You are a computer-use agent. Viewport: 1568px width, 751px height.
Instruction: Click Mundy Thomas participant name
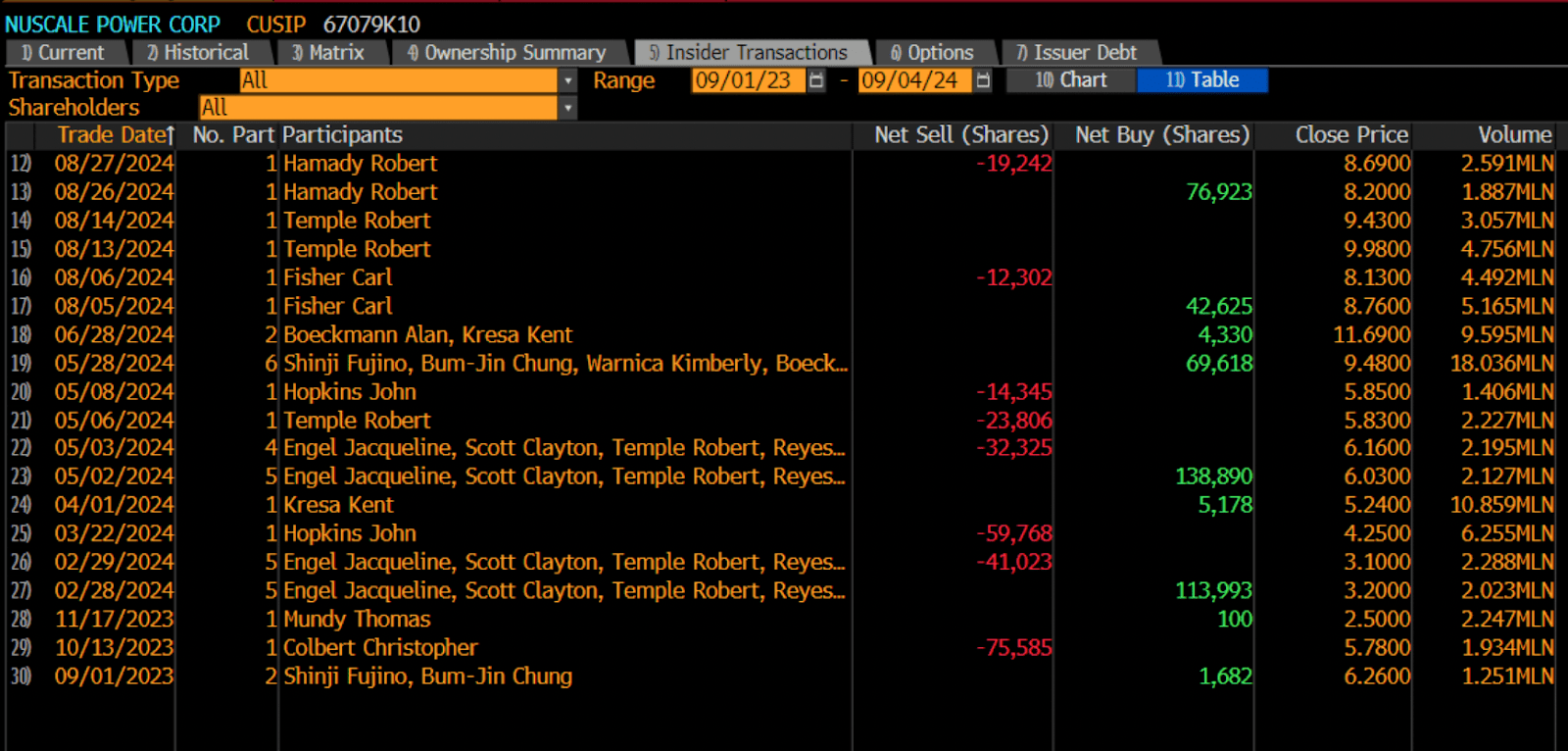point(357,619)
